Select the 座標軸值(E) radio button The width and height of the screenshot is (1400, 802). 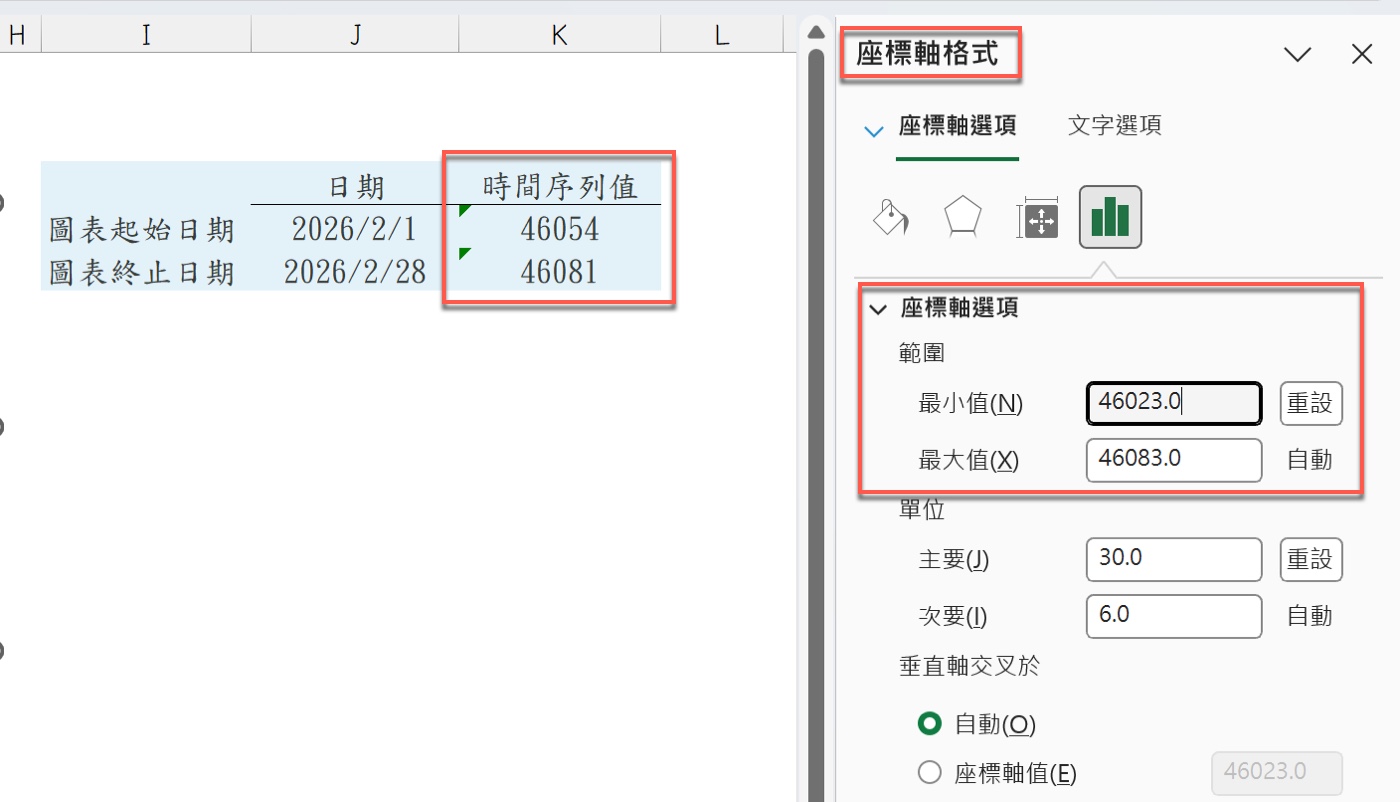[930, 773]
